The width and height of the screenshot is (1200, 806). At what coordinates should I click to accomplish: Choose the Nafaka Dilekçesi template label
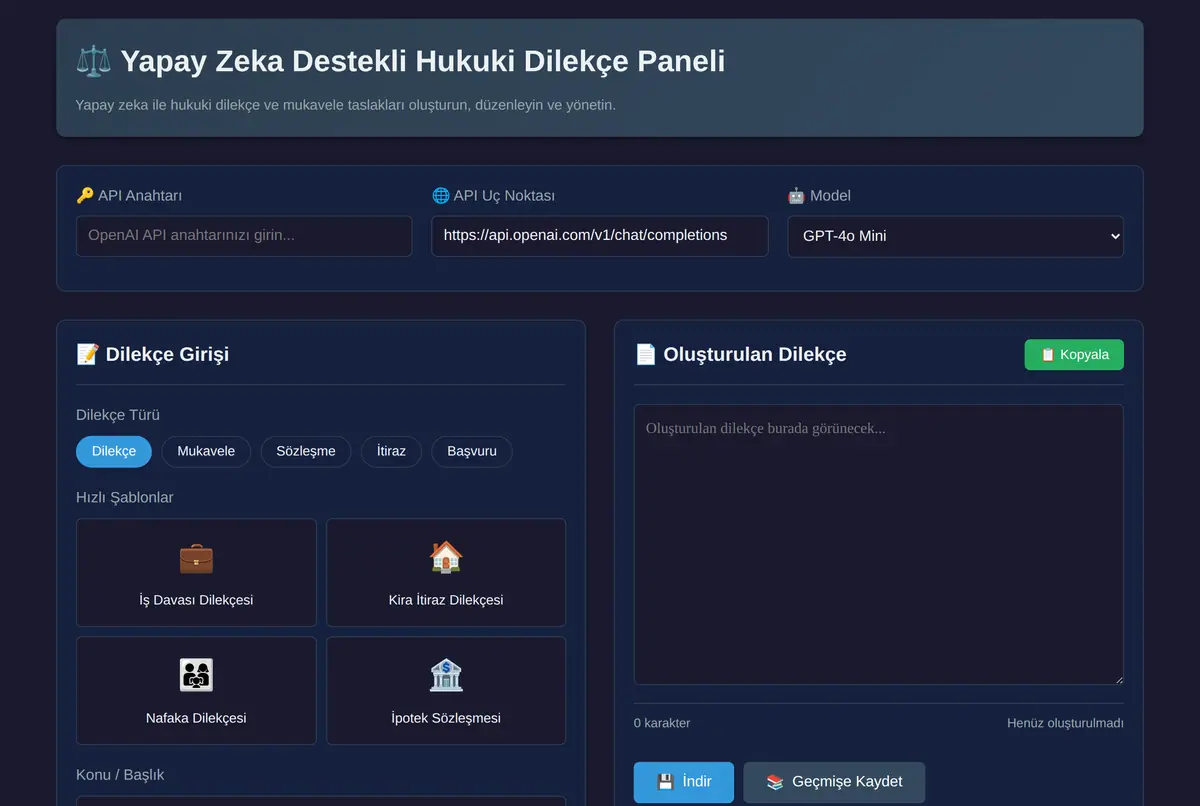[196, 718]
